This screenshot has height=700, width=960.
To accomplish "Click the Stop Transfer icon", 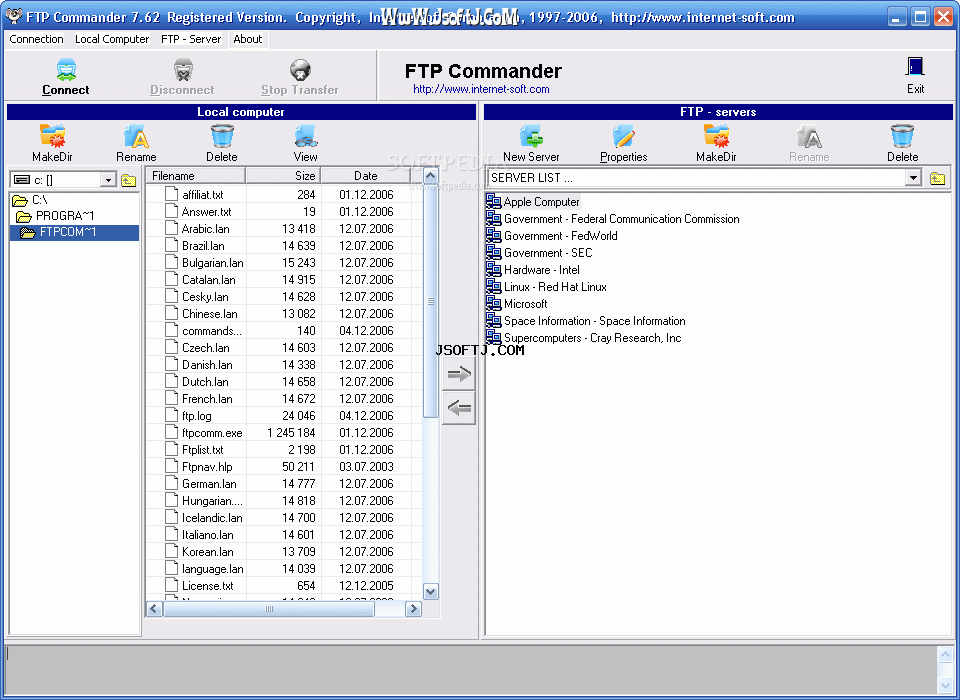I will click(x=300, y=70).
